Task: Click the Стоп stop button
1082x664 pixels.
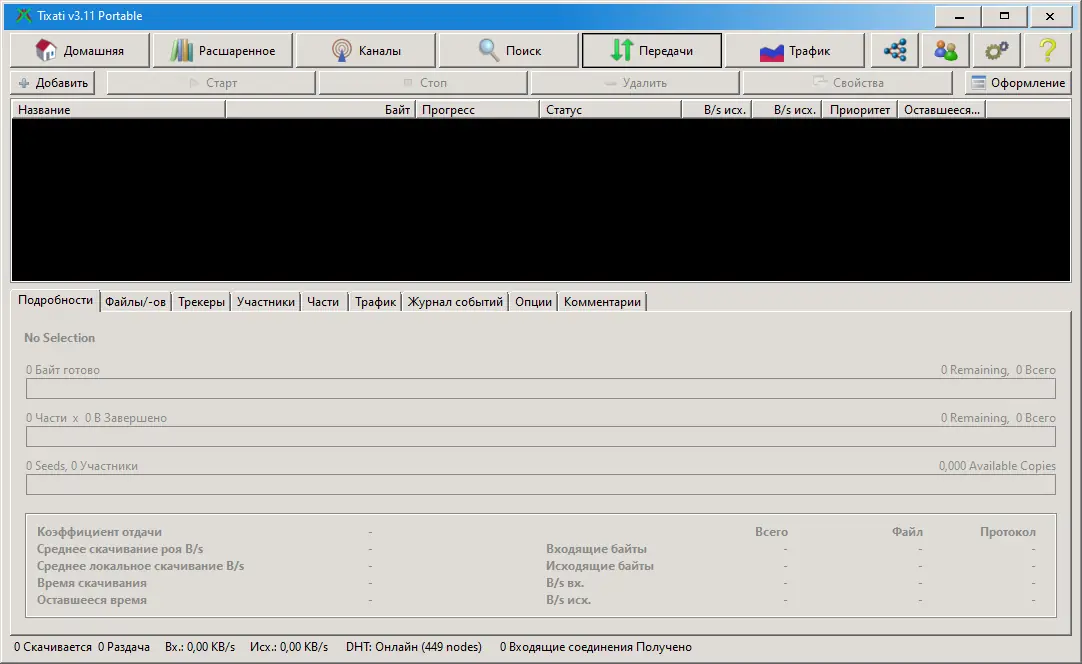Action: [424, 83]
